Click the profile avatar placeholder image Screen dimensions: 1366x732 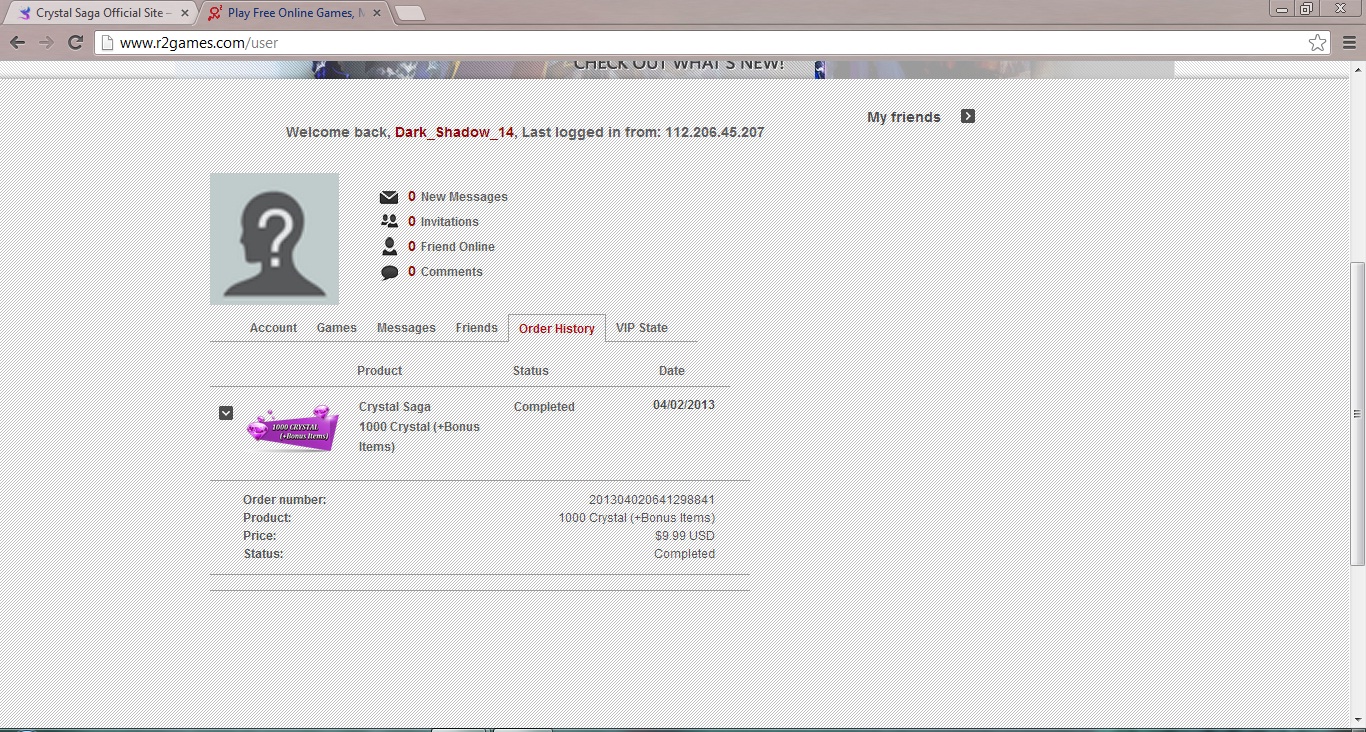click(x=274, y=239)
